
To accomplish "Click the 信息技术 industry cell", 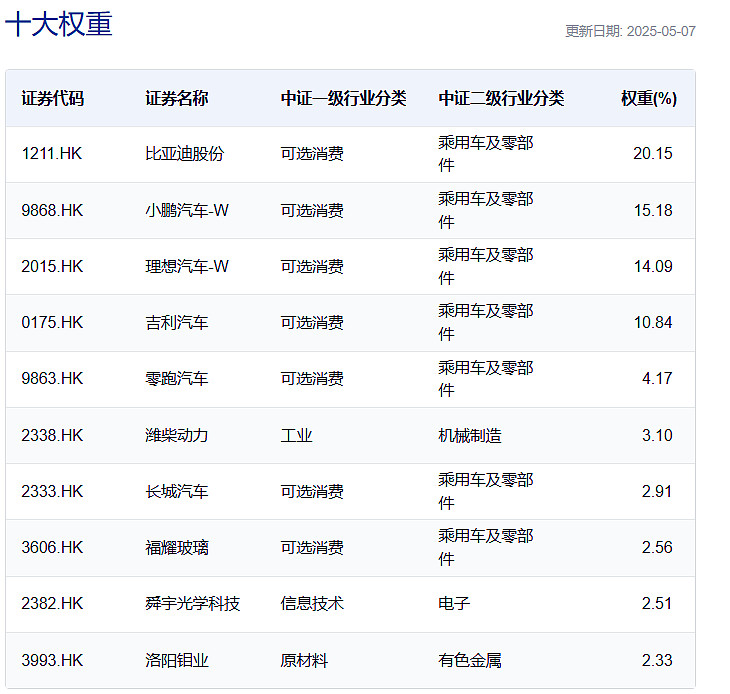I will 312,603.
